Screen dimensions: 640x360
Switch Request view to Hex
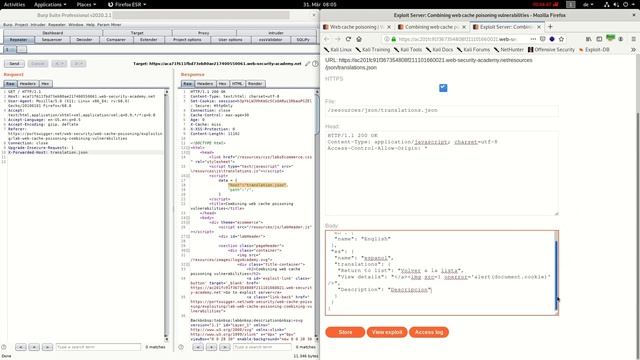[45, 83]
